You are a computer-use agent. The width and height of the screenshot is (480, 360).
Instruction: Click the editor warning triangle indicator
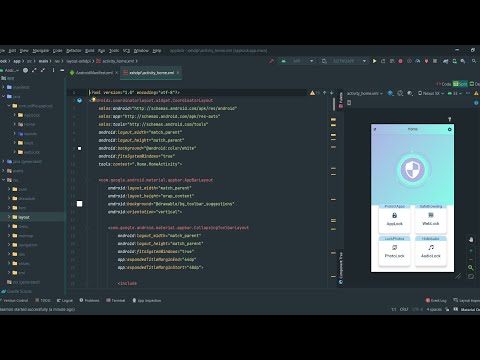(312, 93)
